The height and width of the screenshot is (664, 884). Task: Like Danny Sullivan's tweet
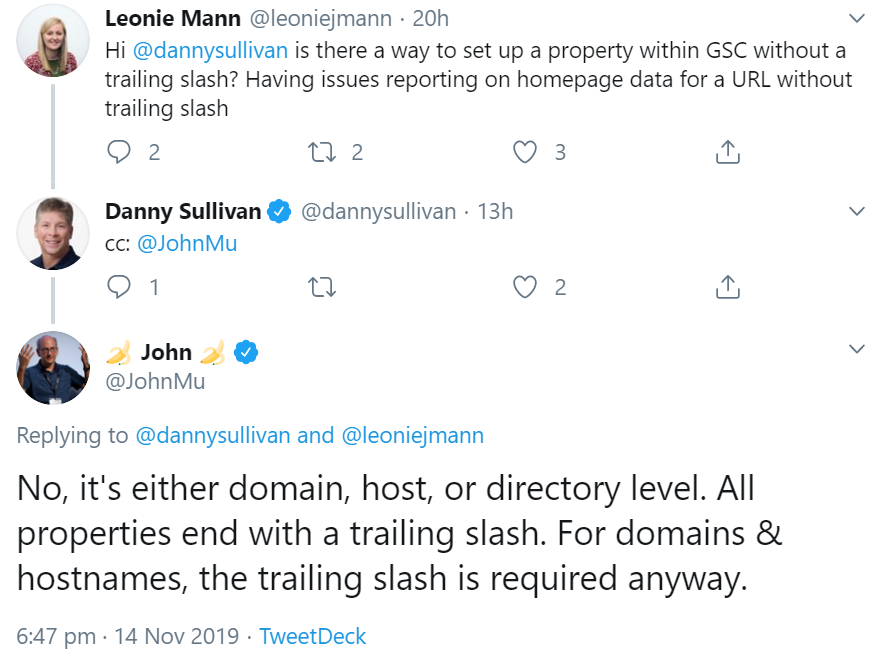(x=525, y=288)
